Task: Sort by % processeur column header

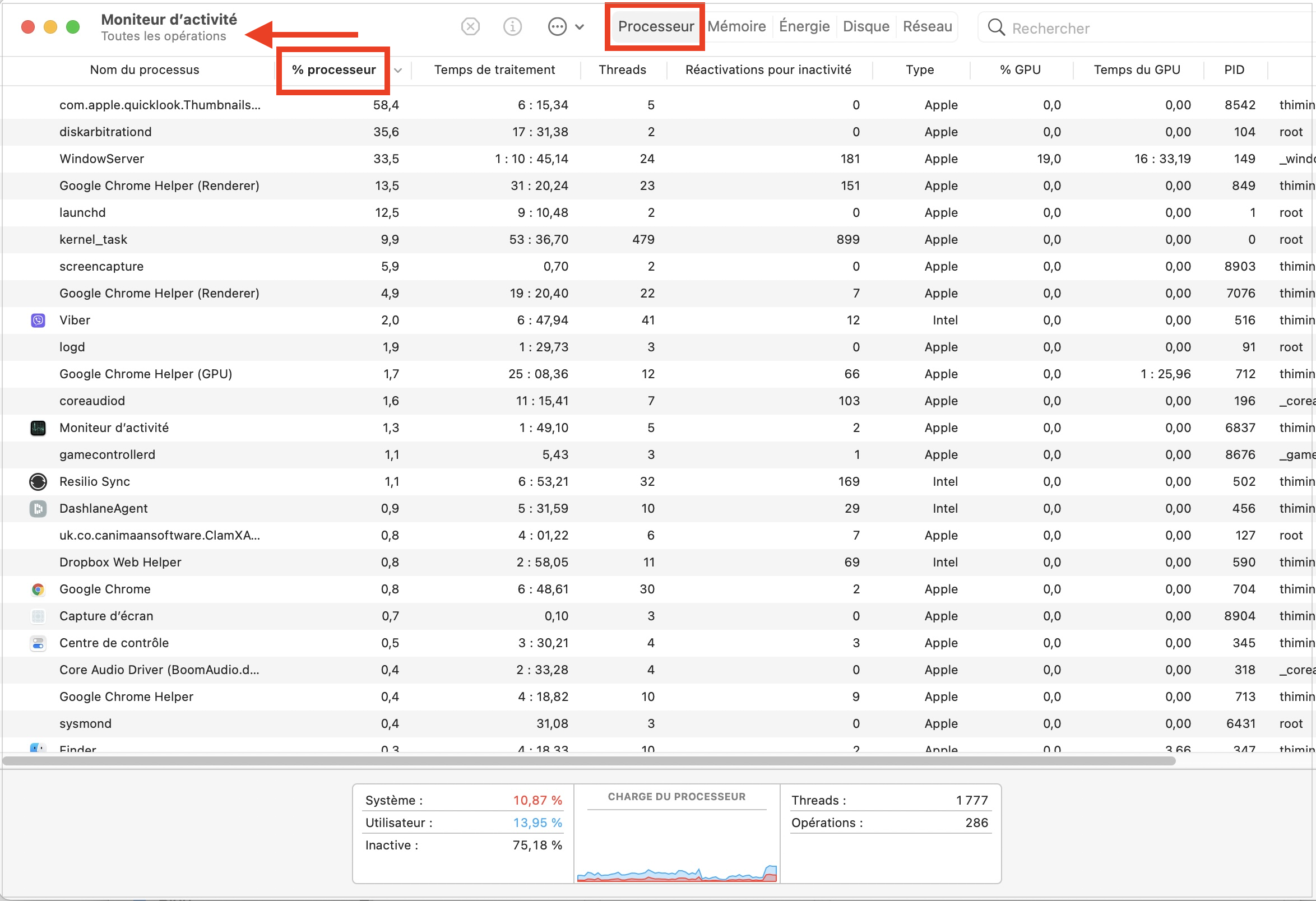Action: (x=333, y=69)
